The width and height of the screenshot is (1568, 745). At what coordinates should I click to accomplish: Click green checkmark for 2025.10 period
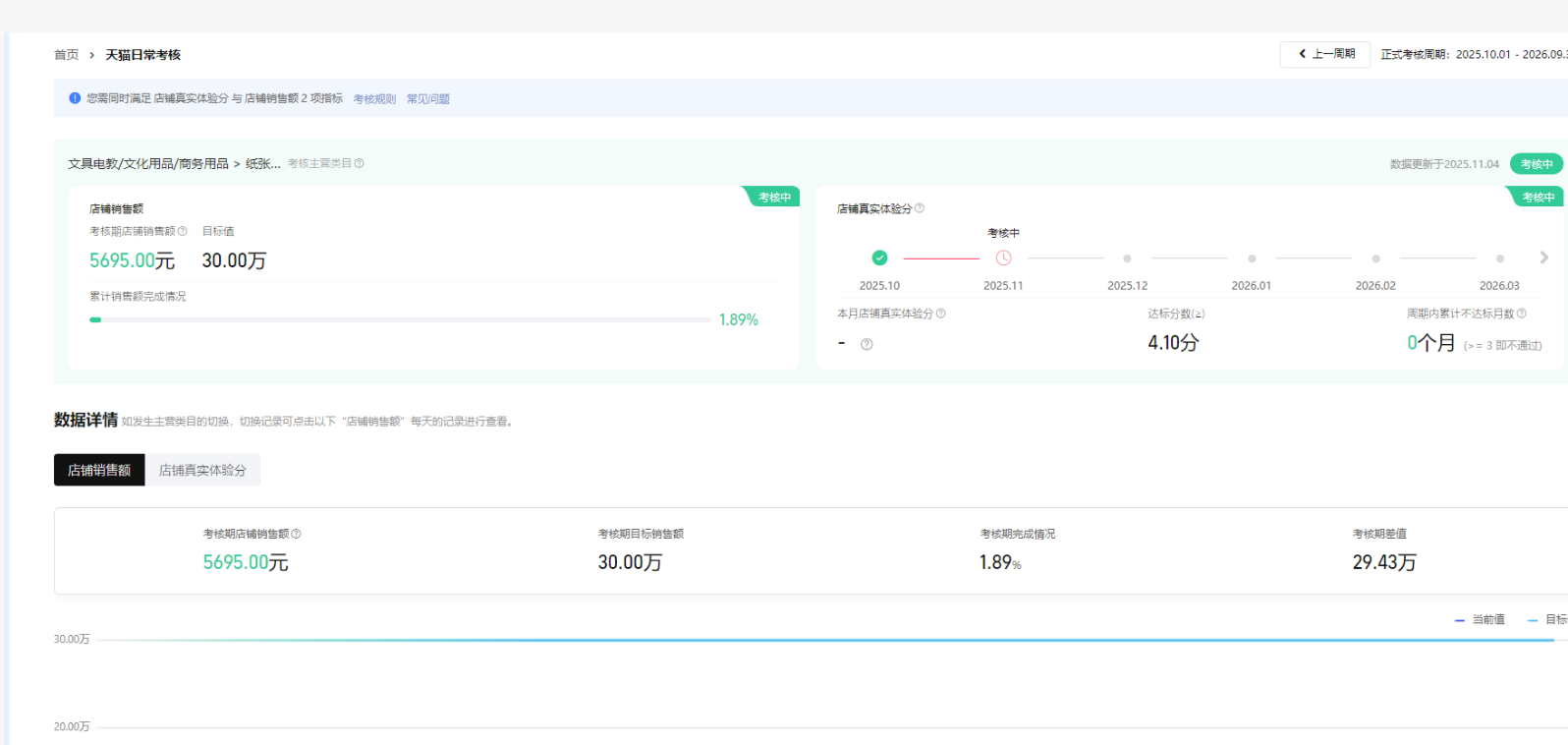[x=879, y=258]
